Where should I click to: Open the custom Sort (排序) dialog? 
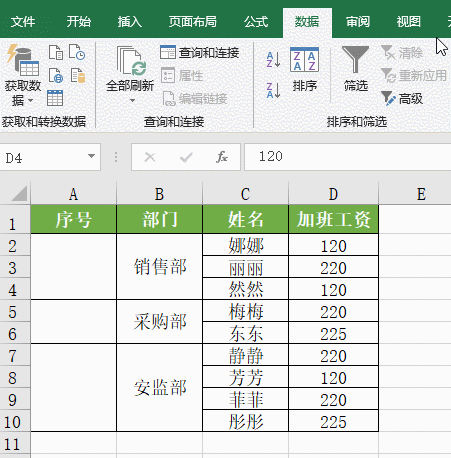pos(304,69)
